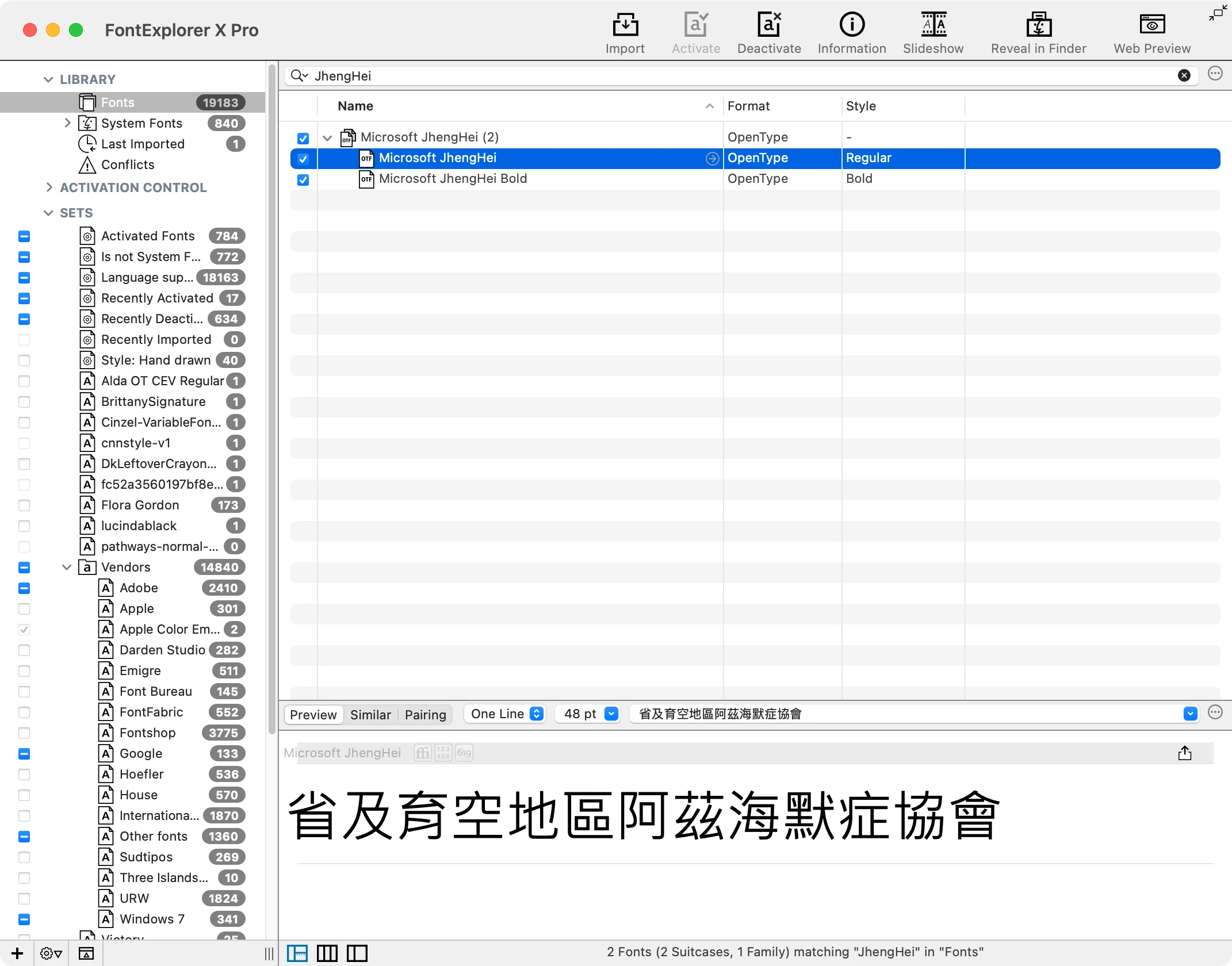Image resolution: width=1232 pixels, height=966 pixels.
Task: Sort by the Style column header
Action: coord(903,106)
